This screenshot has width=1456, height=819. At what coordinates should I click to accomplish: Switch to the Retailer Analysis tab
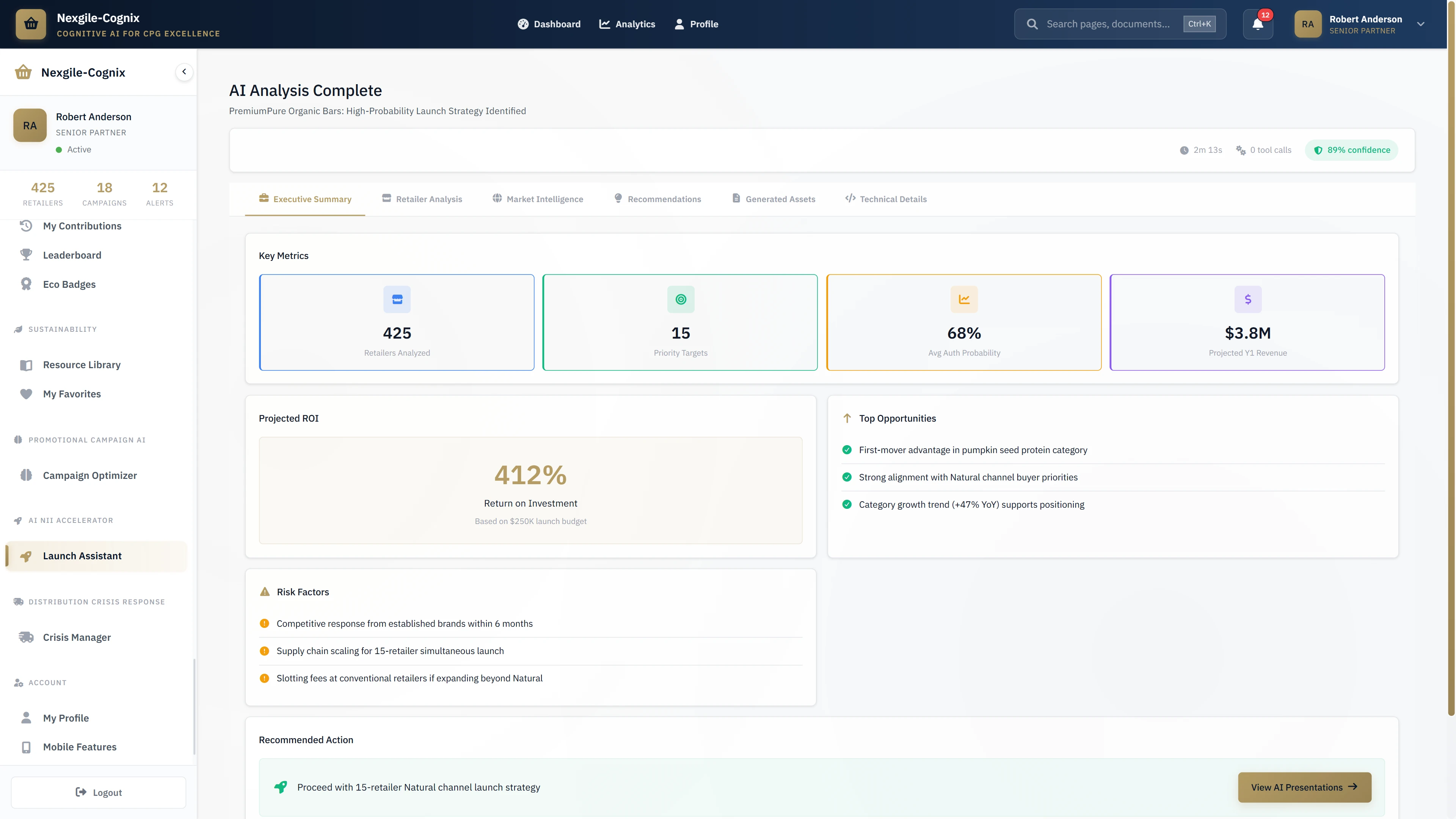pyautogui.click(x=422, y=199)
